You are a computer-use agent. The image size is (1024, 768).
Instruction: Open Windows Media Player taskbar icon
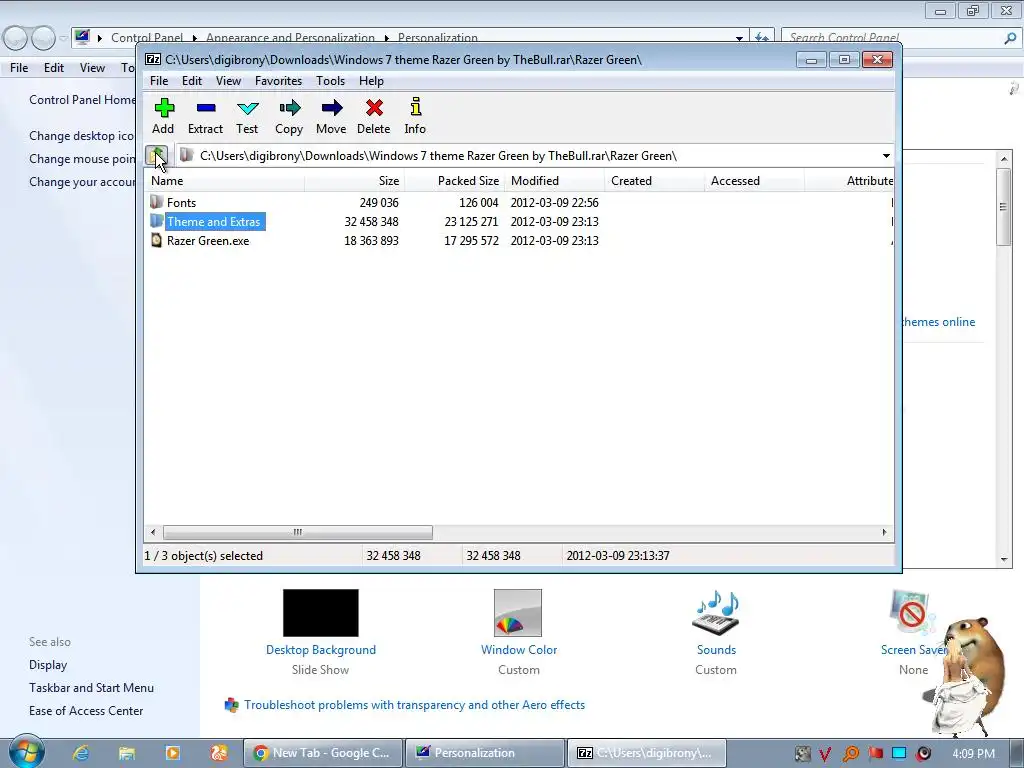click(x=172, y=753)
